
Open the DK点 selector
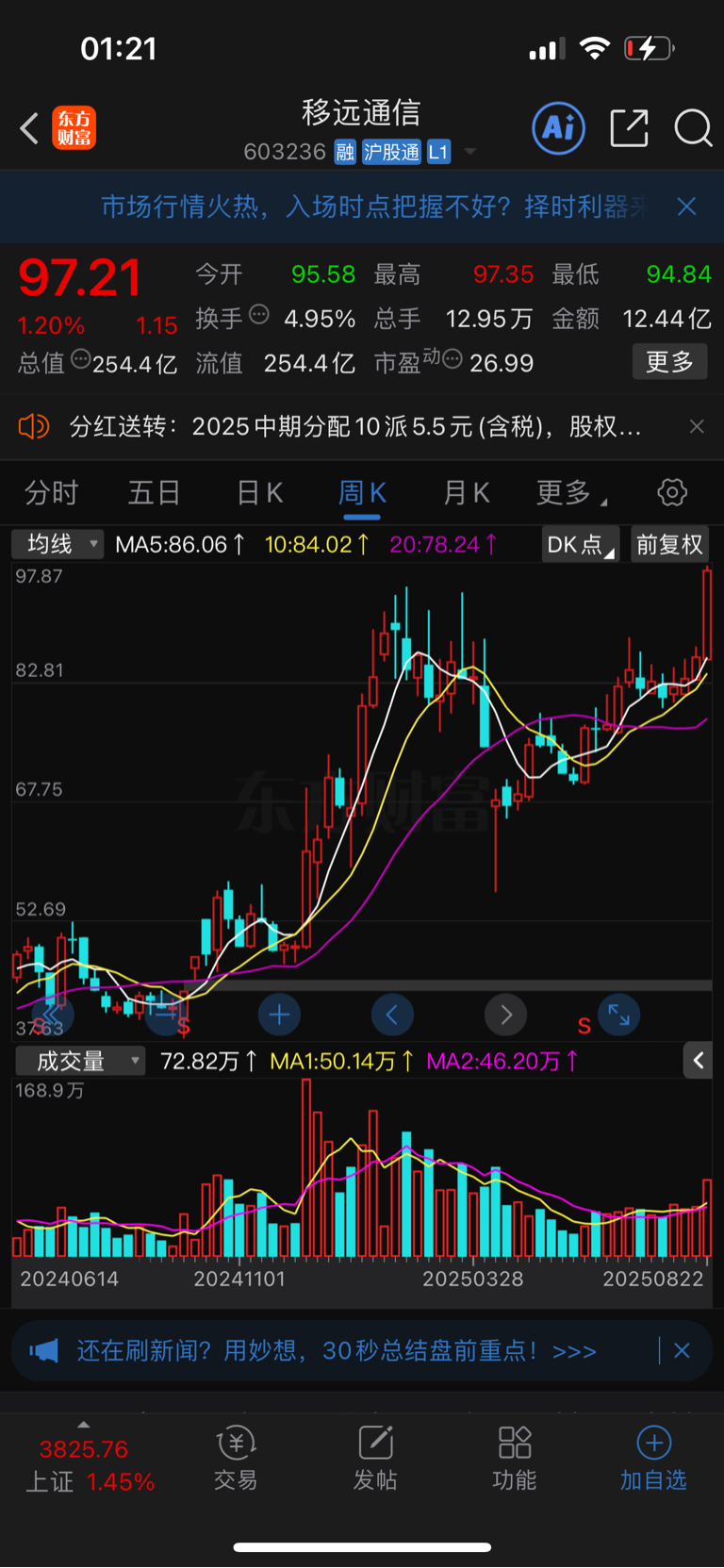pos(580,545)
